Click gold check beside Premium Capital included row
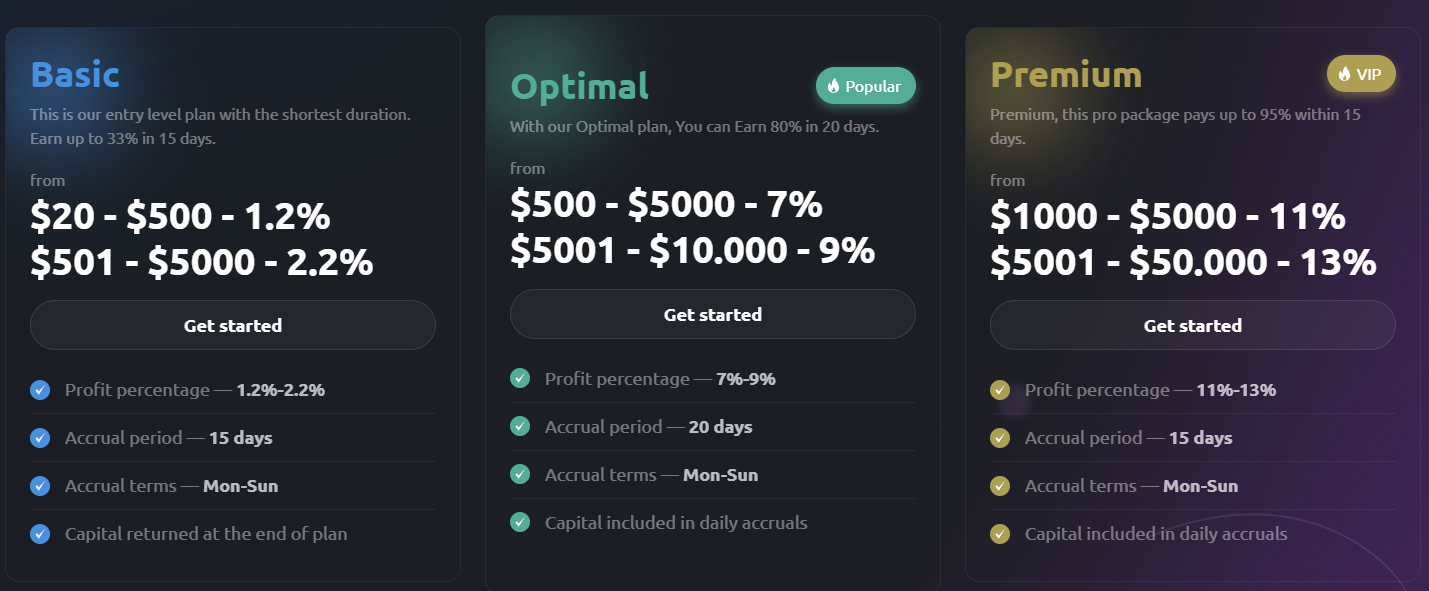This screenshot has width=1429, height=591. (1000, 534)
